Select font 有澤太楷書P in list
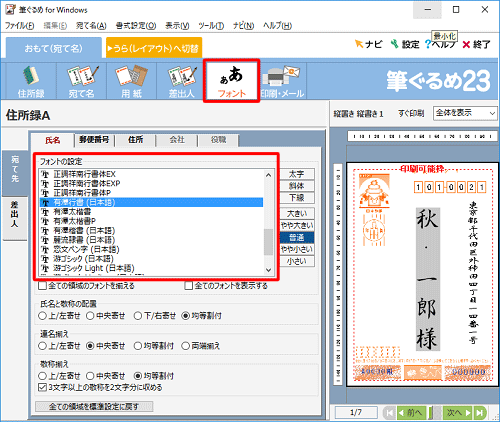Viewport: 500px width, 422px height. 151,221
